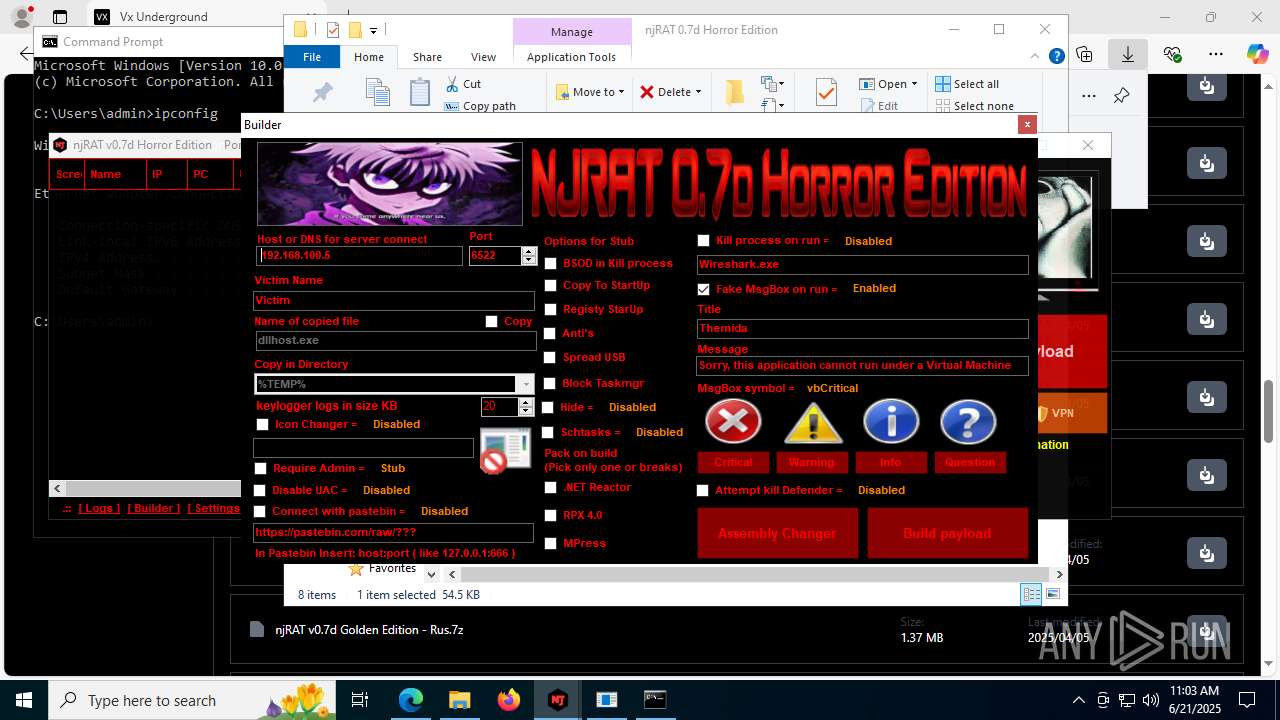Viewport: 1280px width, 720px height.
Task: Switch Explorer to large icons view
Action: pos(1052,595)
